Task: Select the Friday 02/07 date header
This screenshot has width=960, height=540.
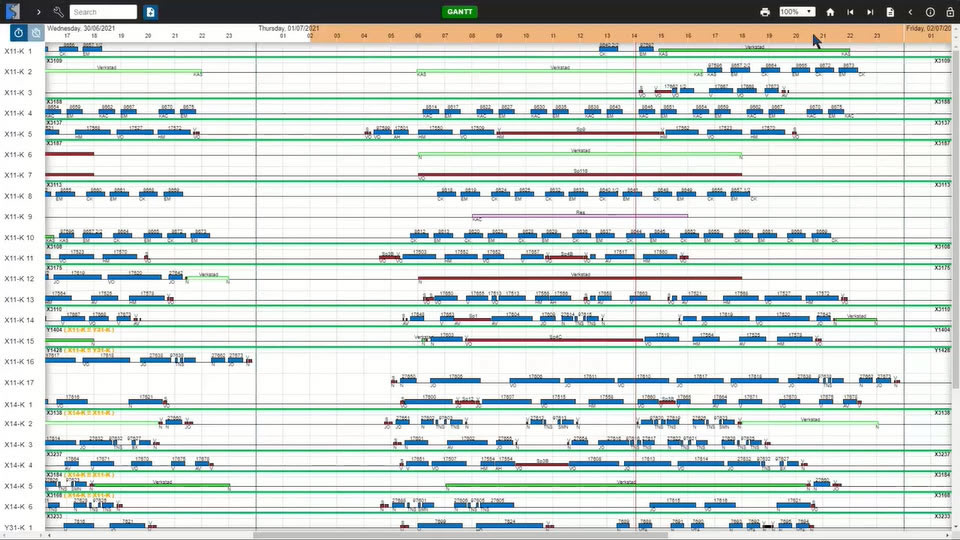Action: [x=928, y=28]
